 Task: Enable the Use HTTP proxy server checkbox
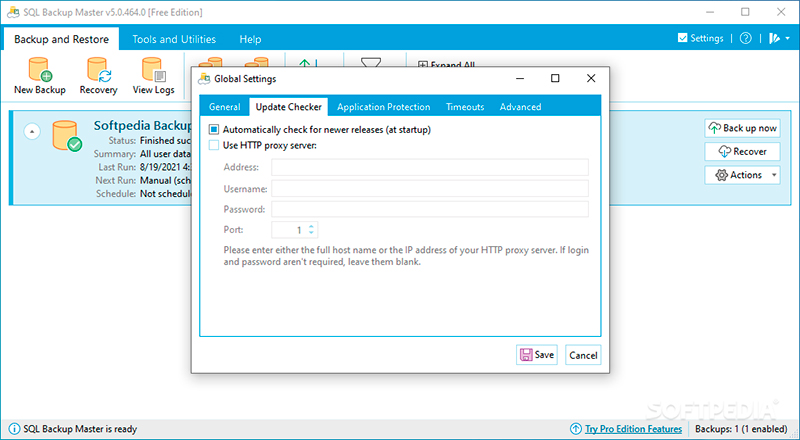coord(214,146)
